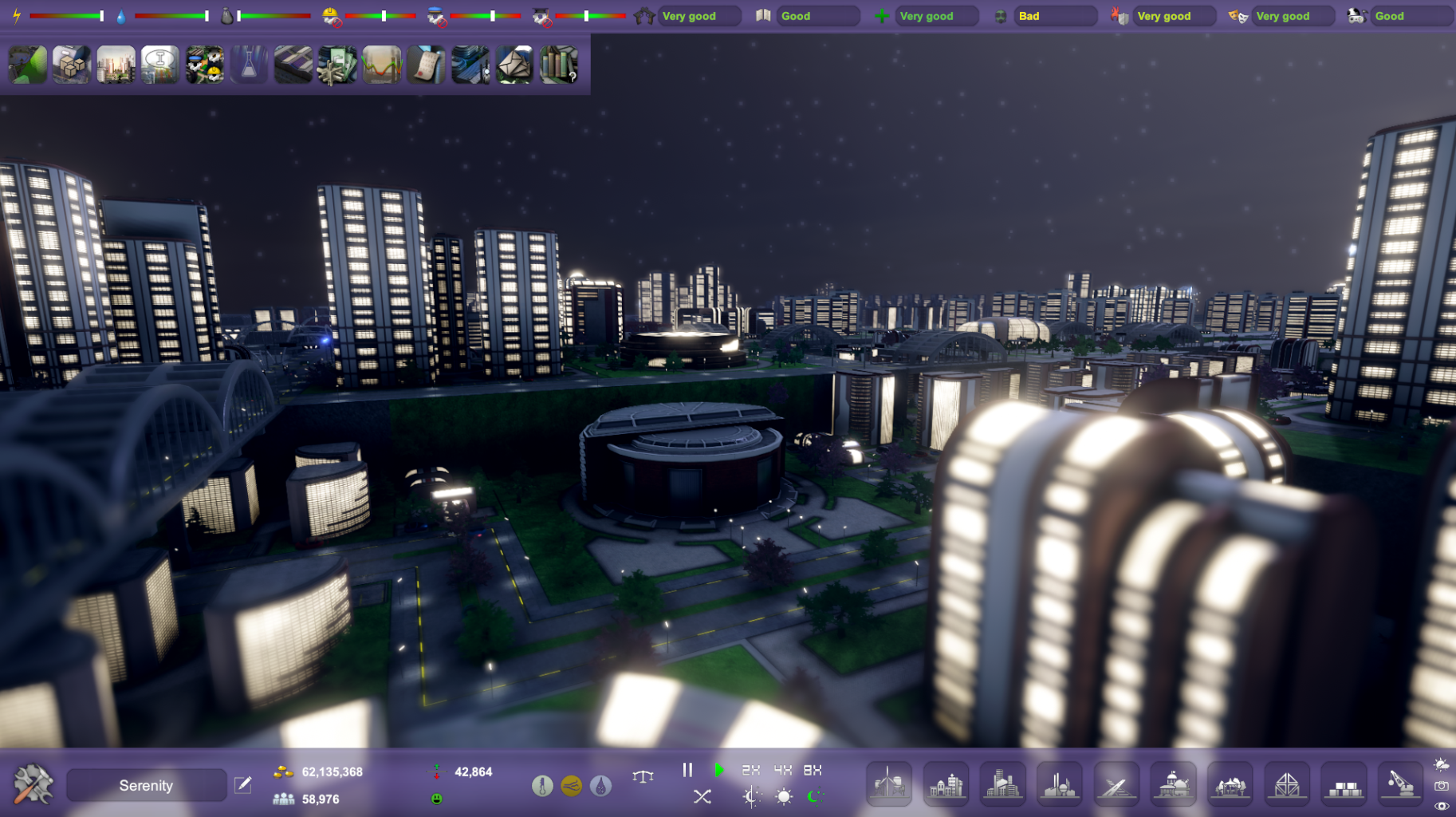The height and width of the screenshot is (817, 1456).
Task: Open the workers and police hats menu
Action: tap(205, 65)
